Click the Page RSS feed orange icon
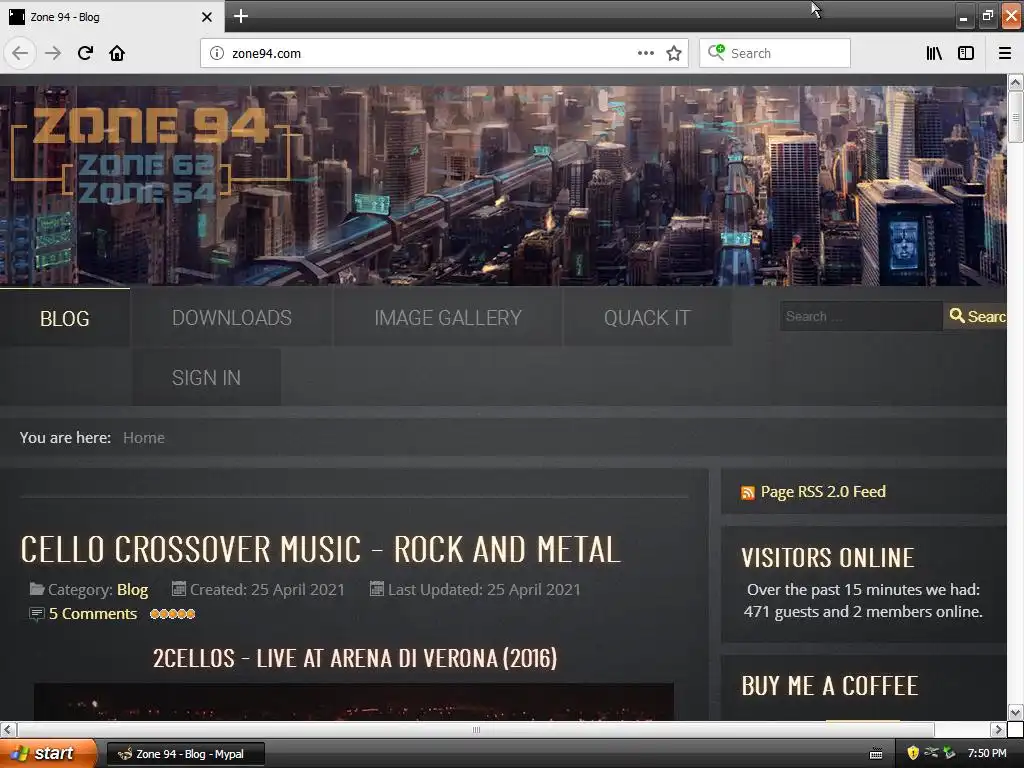The image size is (1024, 768). tap(748, 492)
